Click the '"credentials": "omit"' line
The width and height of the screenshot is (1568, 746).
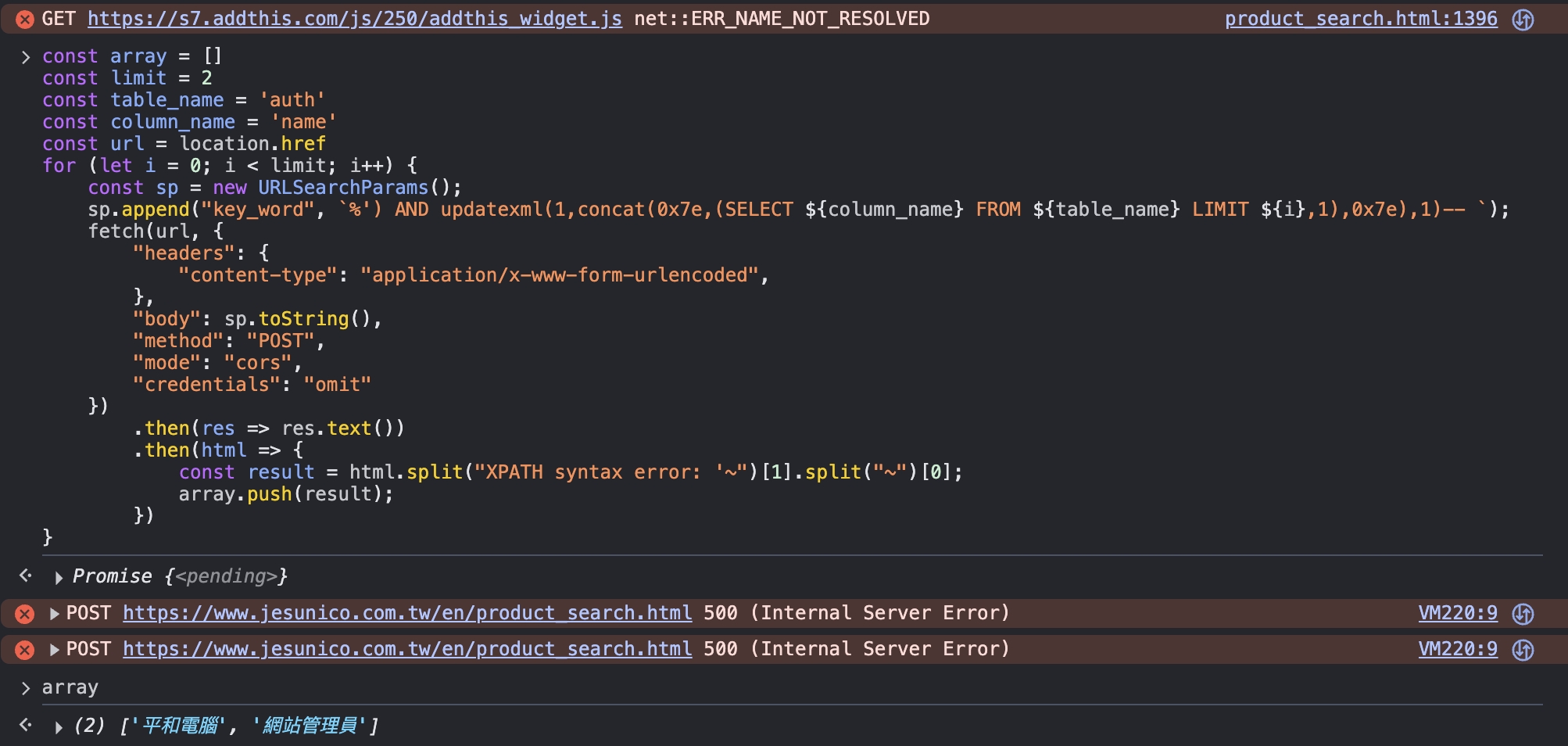click(252, 385)
